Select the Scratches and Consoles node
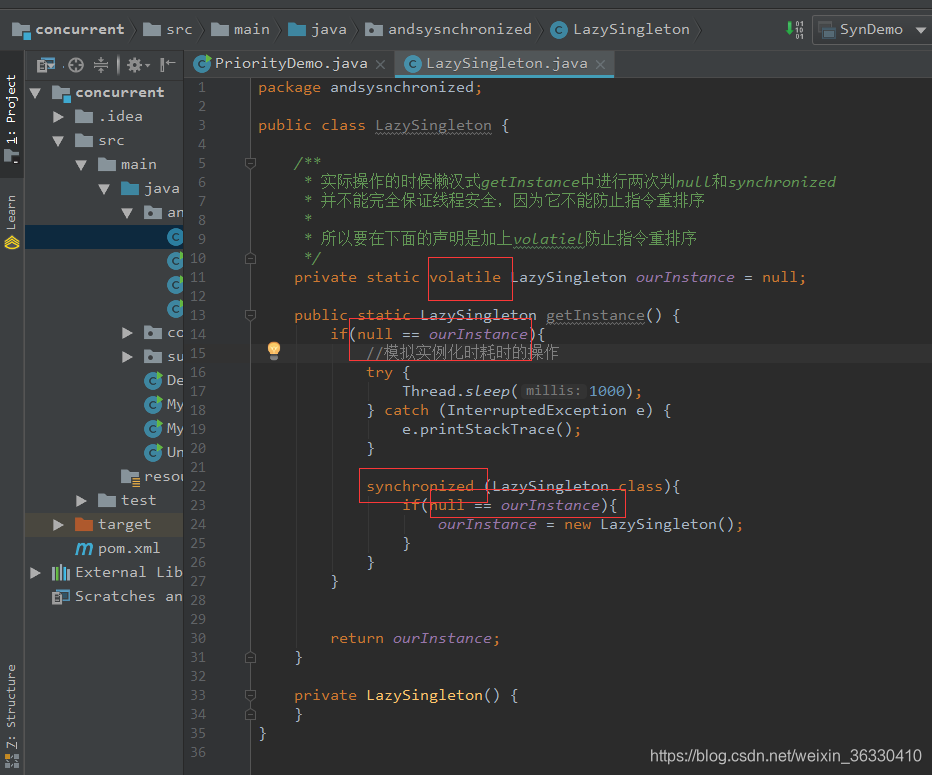The width and height of the screenshot is (932, 775). 117,596
